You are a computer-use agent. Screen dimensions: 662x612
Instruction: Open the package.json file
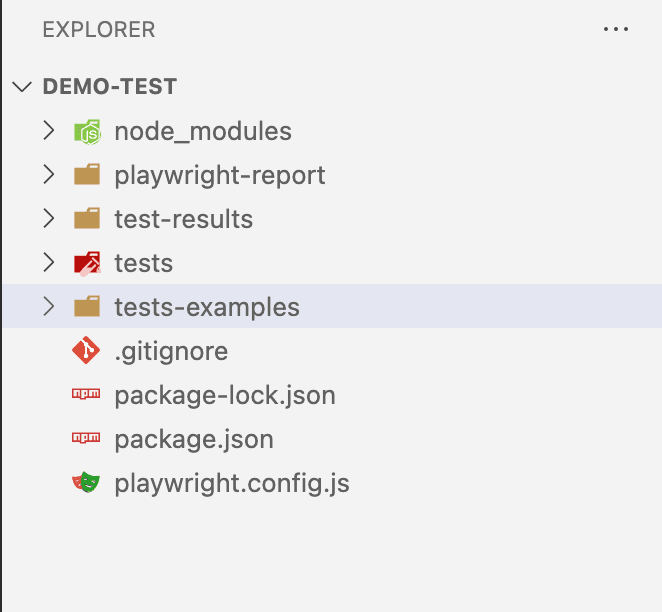[x=194, y=440]
